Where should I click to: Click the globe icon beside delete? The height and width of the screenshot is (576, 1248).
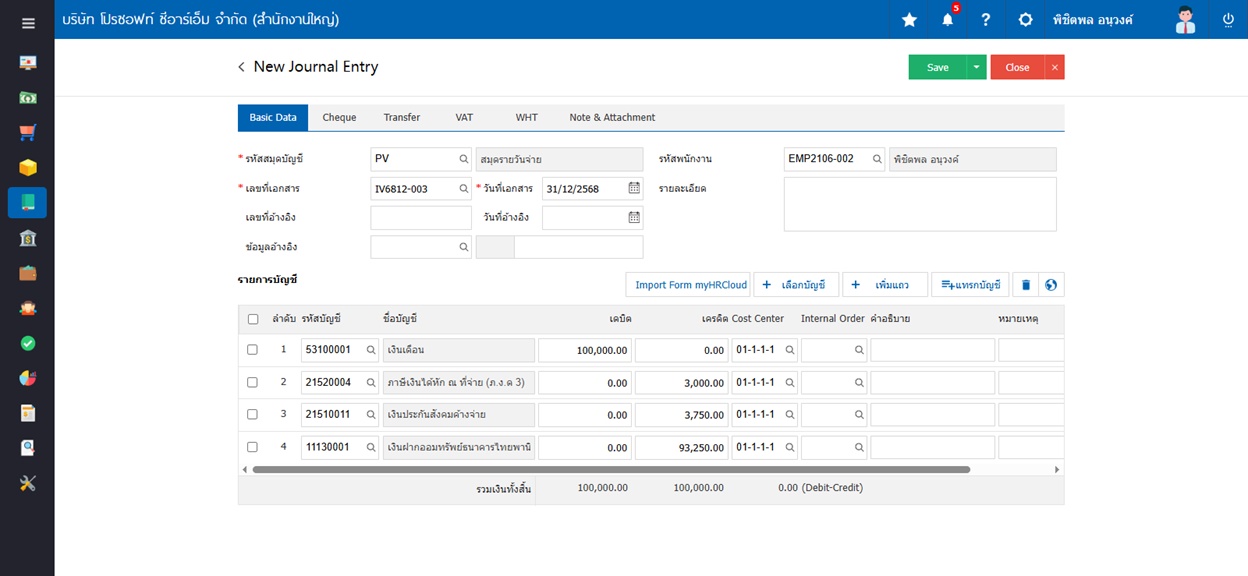point(1051,285)
